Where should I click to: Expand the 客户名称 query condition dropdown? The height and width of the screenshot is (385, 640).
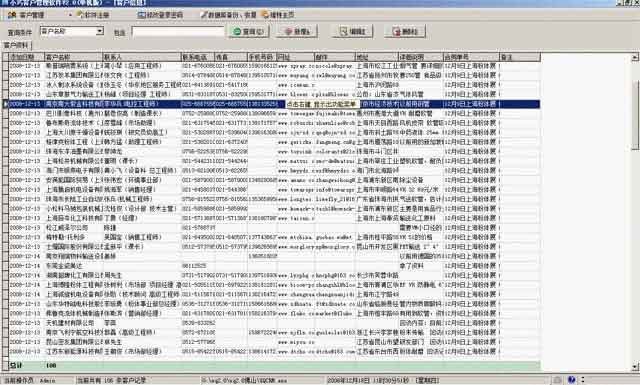pos(100,31)
